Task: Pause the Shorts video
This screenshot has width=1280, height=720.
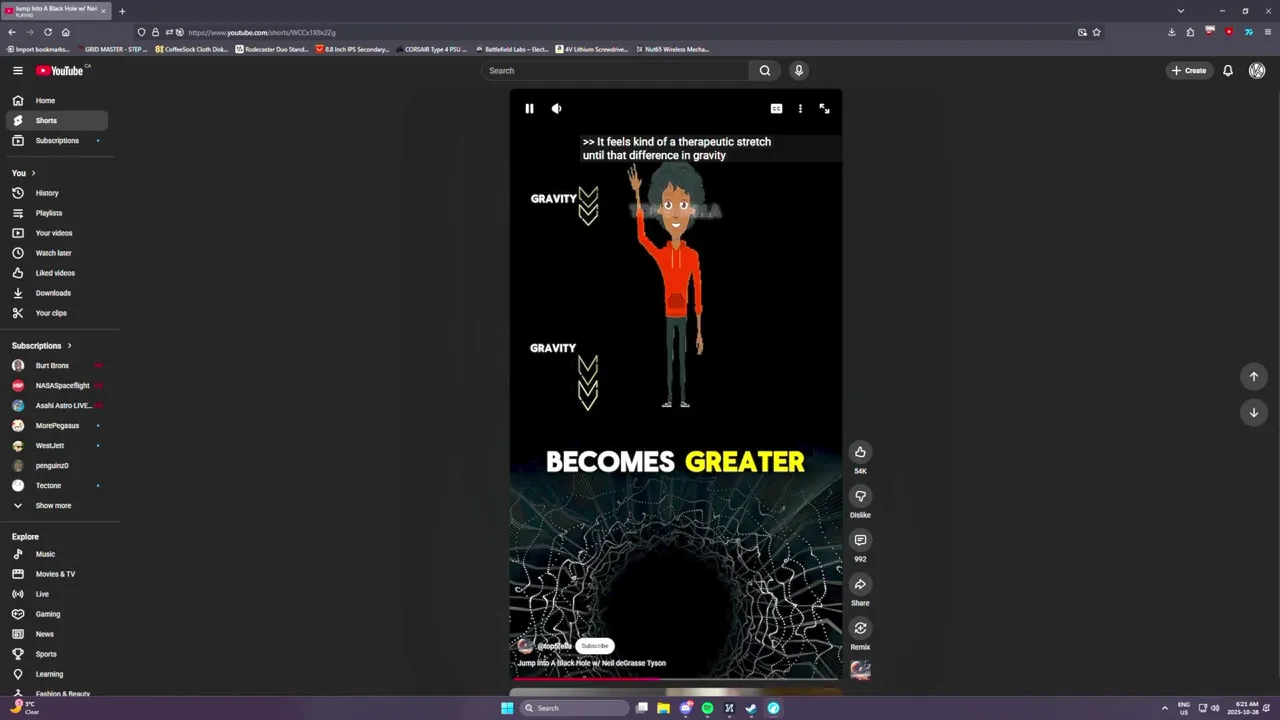Action: (529, 108)
